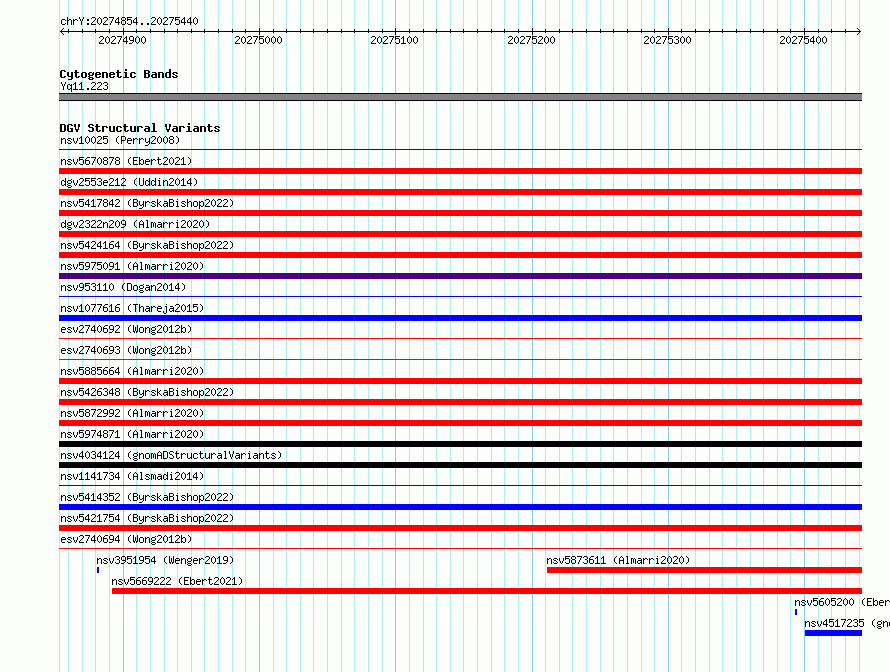This screenshot has height=672, width=890.
Task: Select the dgv2553e212 (Uddin2014) label
Action: (129, 182)
